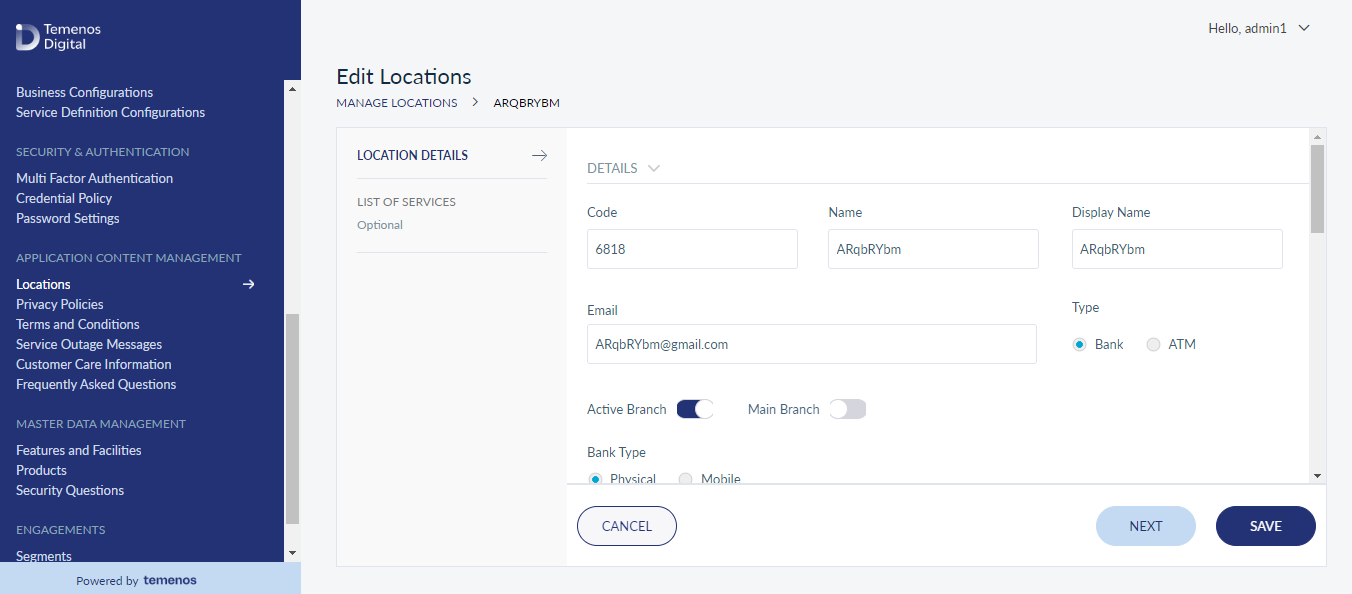
Task: Click the Cancel button
Action: click(627, 526)
